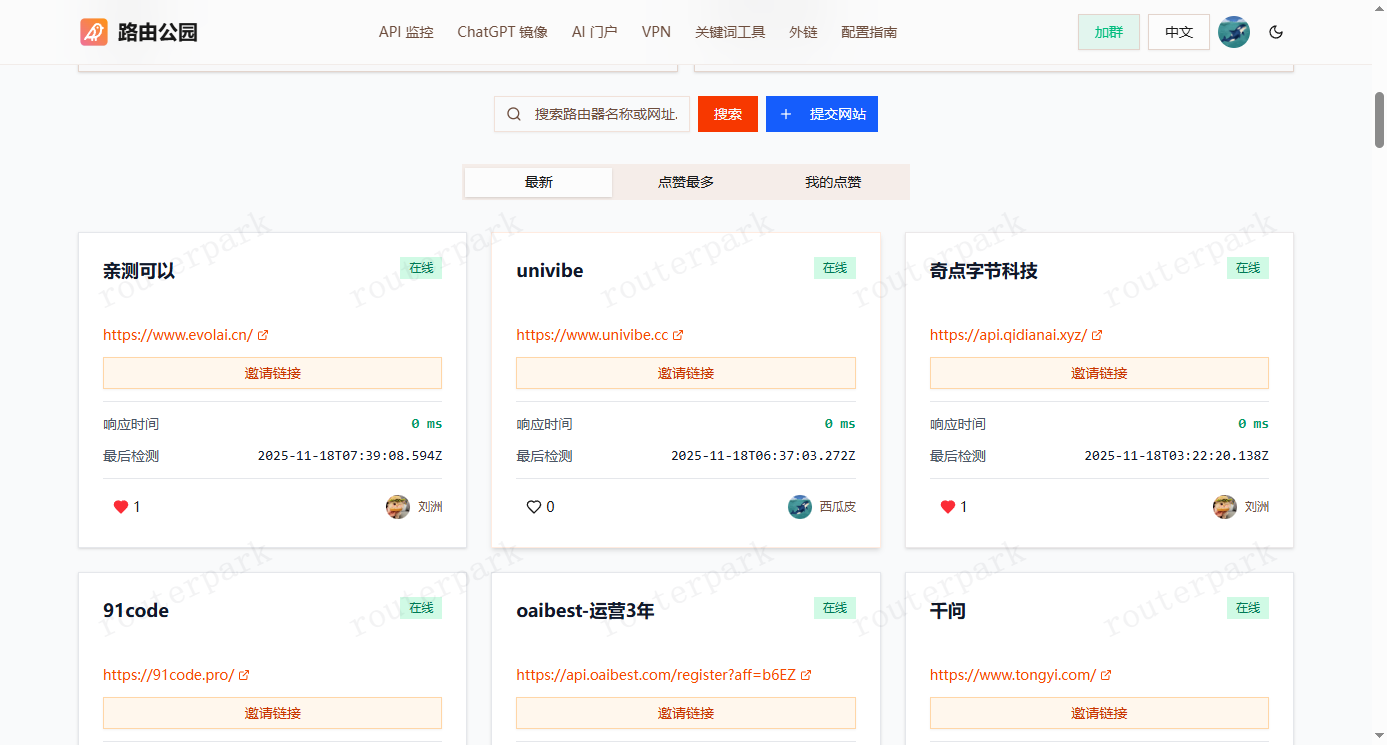Open the 中文 language selector

(x=1179, y=32)
